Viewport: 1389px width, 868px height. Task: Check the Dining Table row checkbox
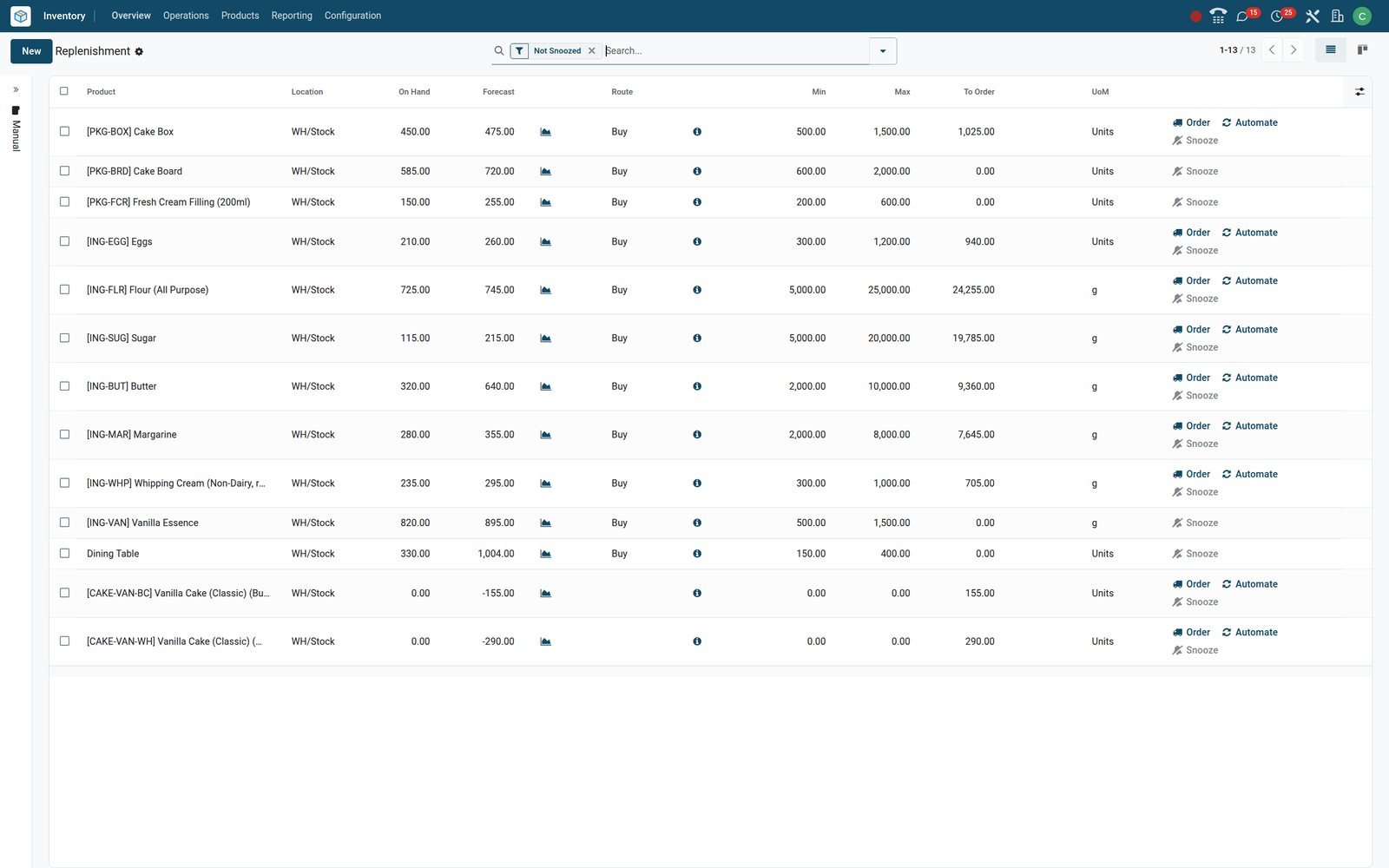point(64,554)
